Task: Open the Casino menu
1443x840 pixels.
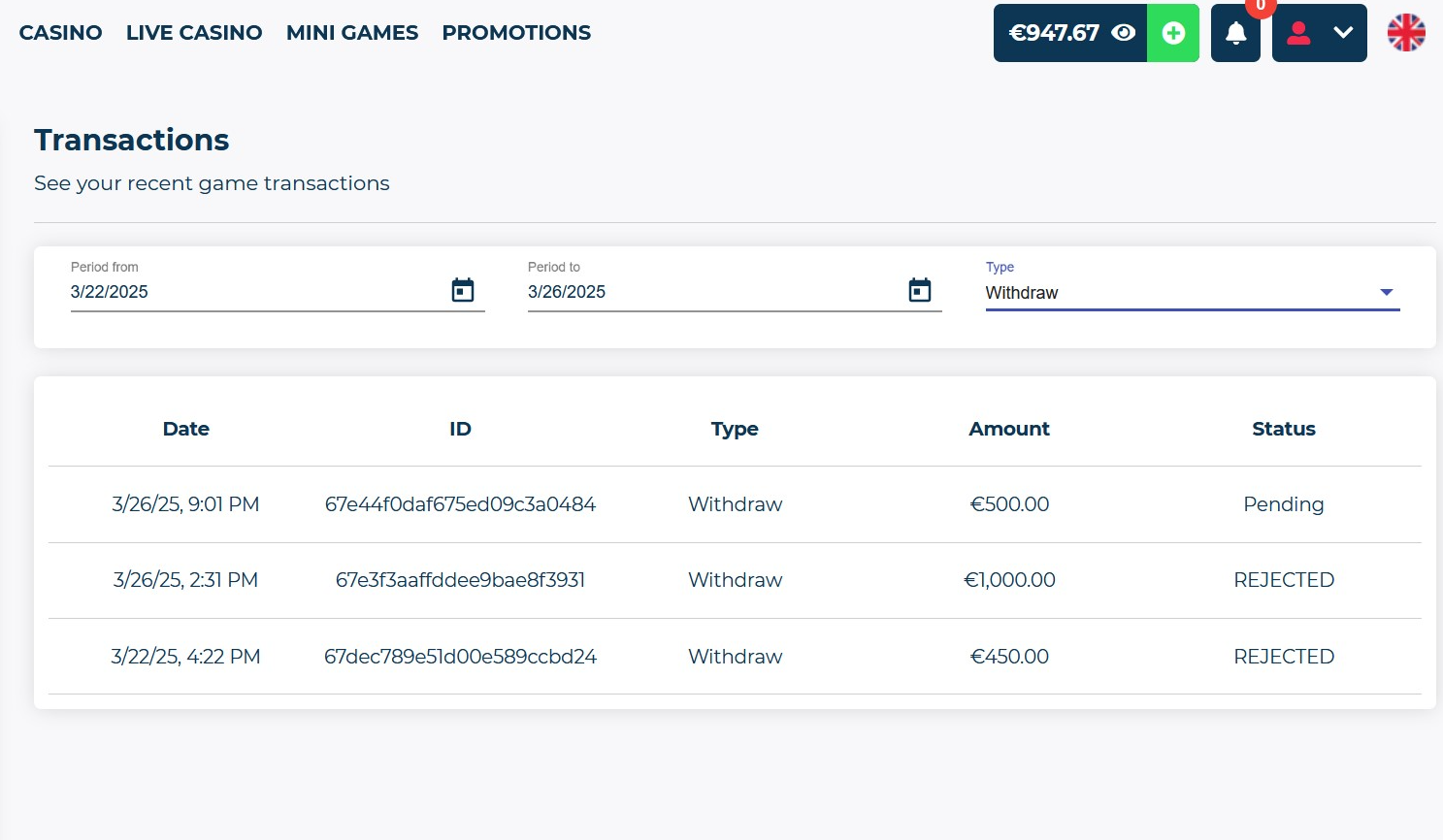Action: (60, 33)
